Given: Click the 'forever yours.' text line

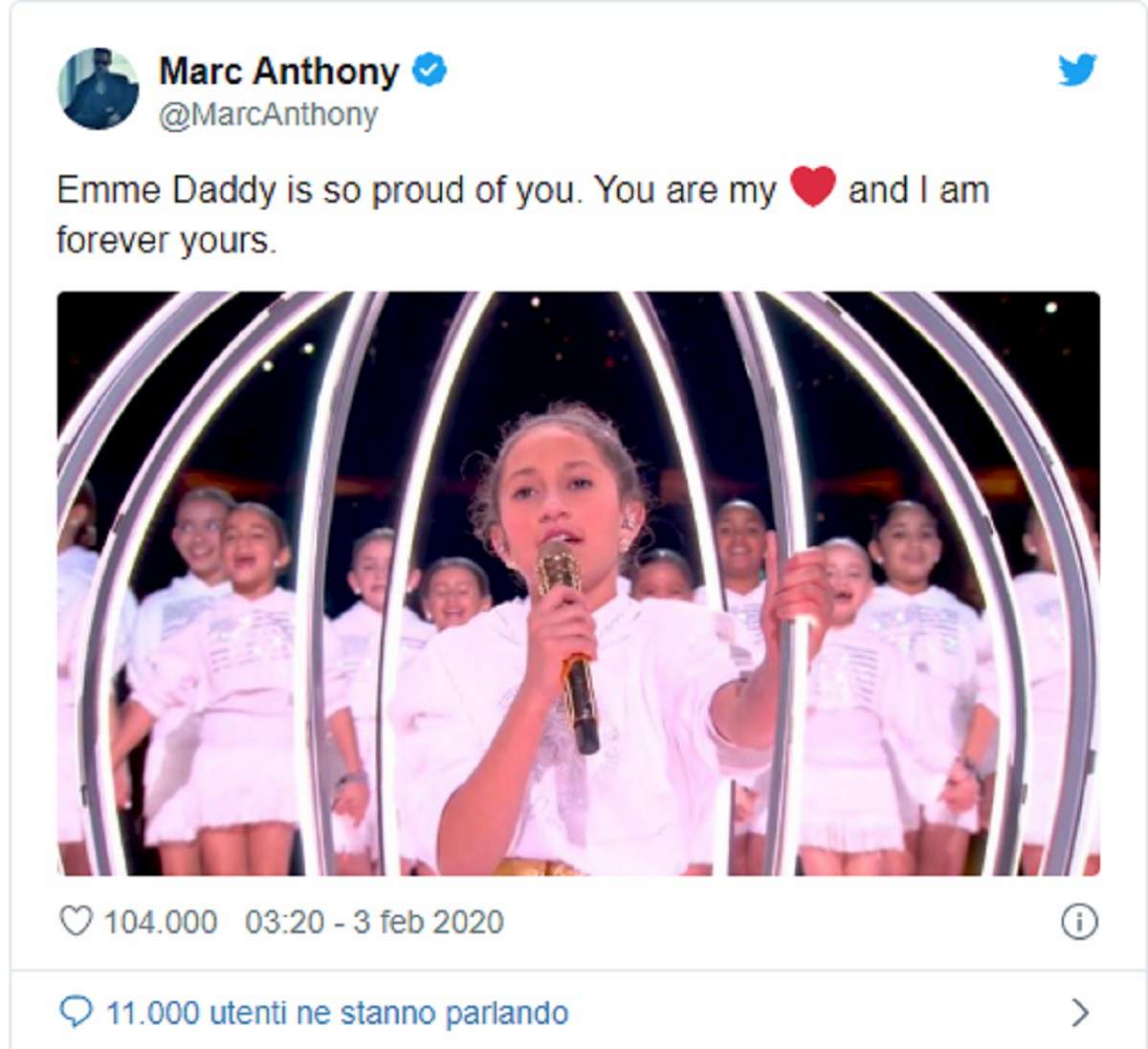Looking at the screenshot, I should (166, 240).
